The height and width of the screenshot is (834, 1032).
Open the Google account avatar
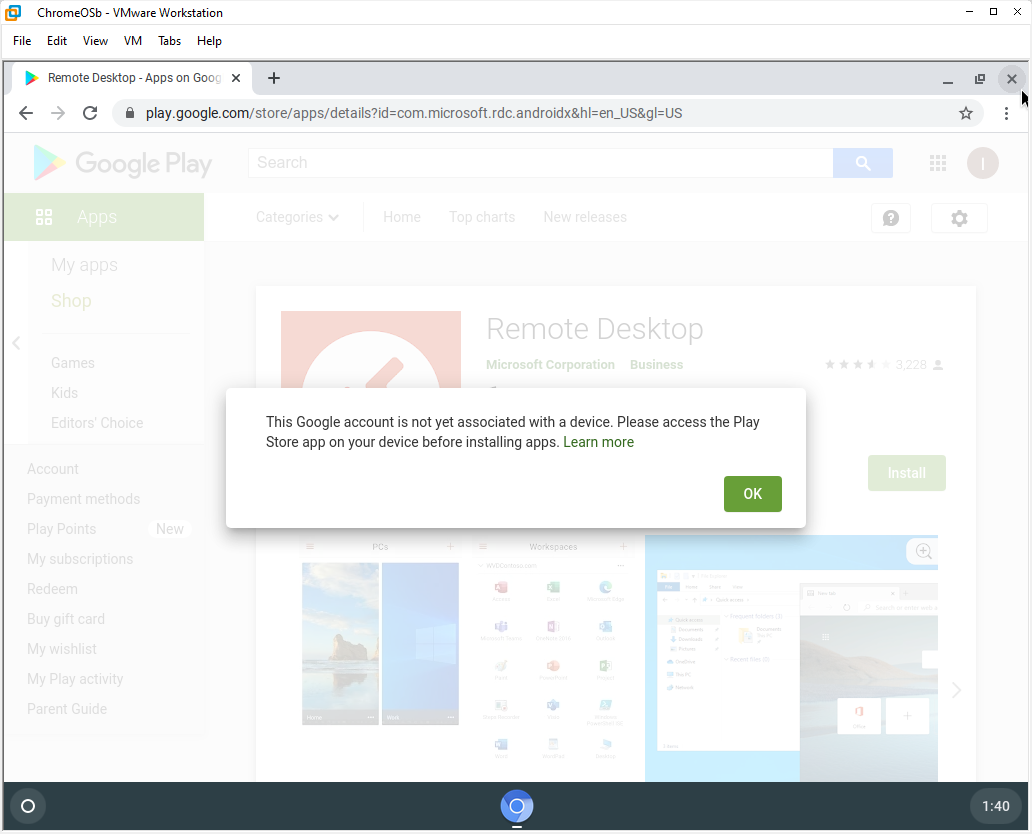coord(983,163)
